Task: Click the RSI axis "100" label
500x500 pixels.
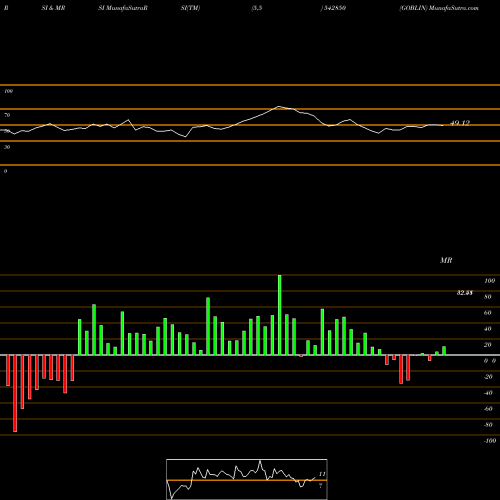Action: click(x=9, y=91)
